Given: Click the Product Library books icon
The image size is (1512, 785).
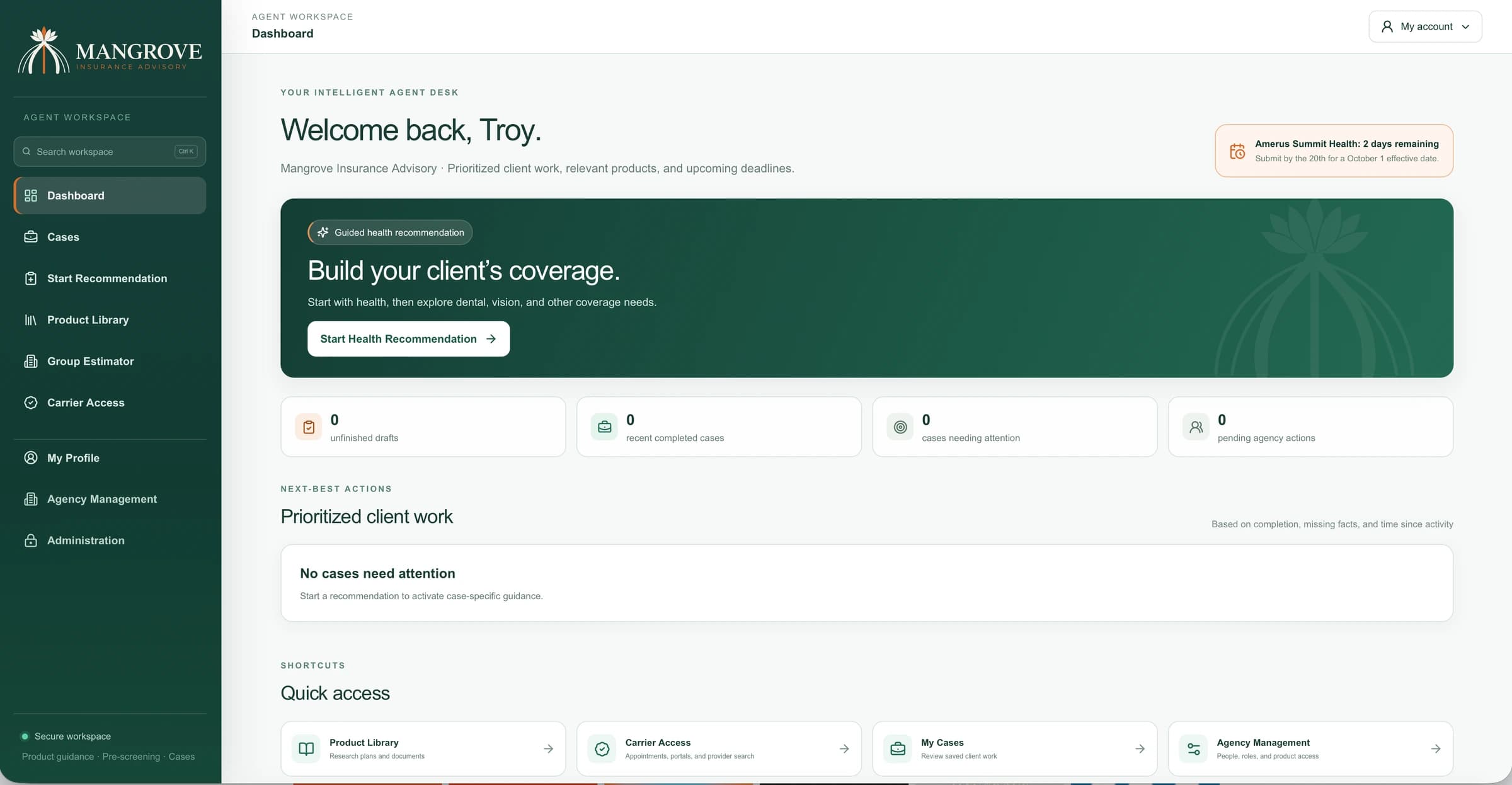Looking at the screenshot, I should tap(31, 320).
